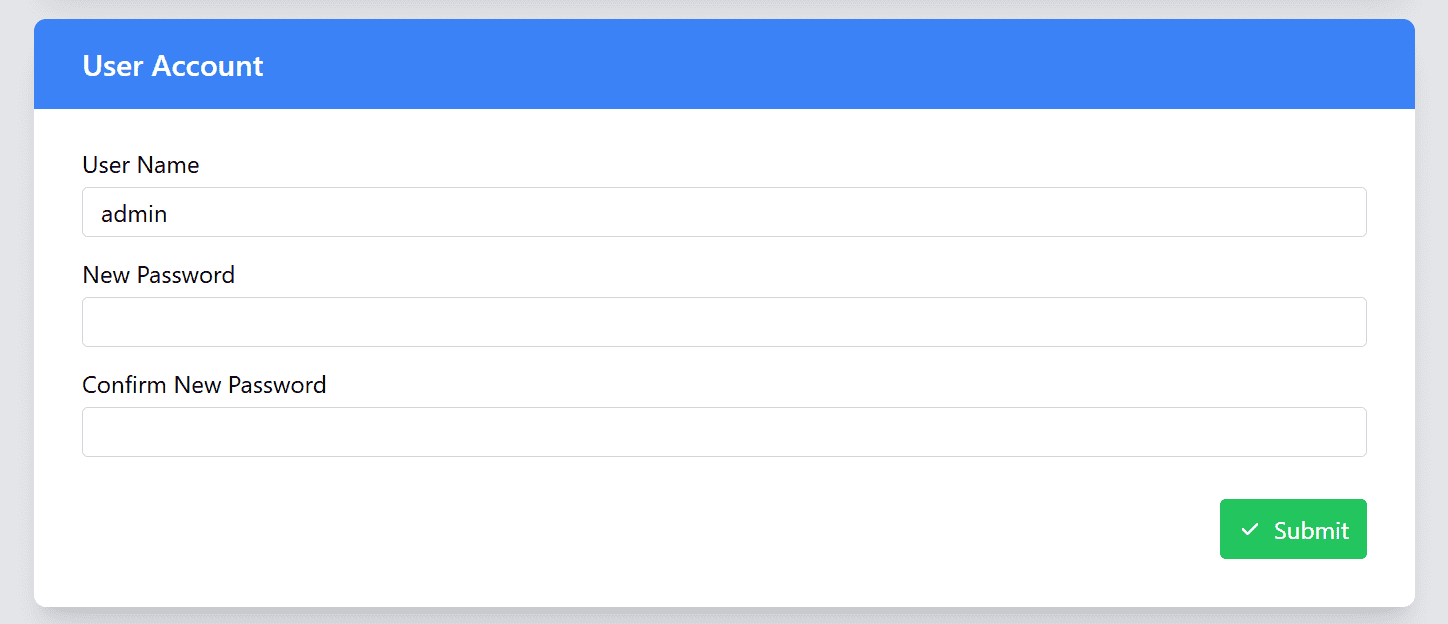Submit the user account form

pos(1293,529)
